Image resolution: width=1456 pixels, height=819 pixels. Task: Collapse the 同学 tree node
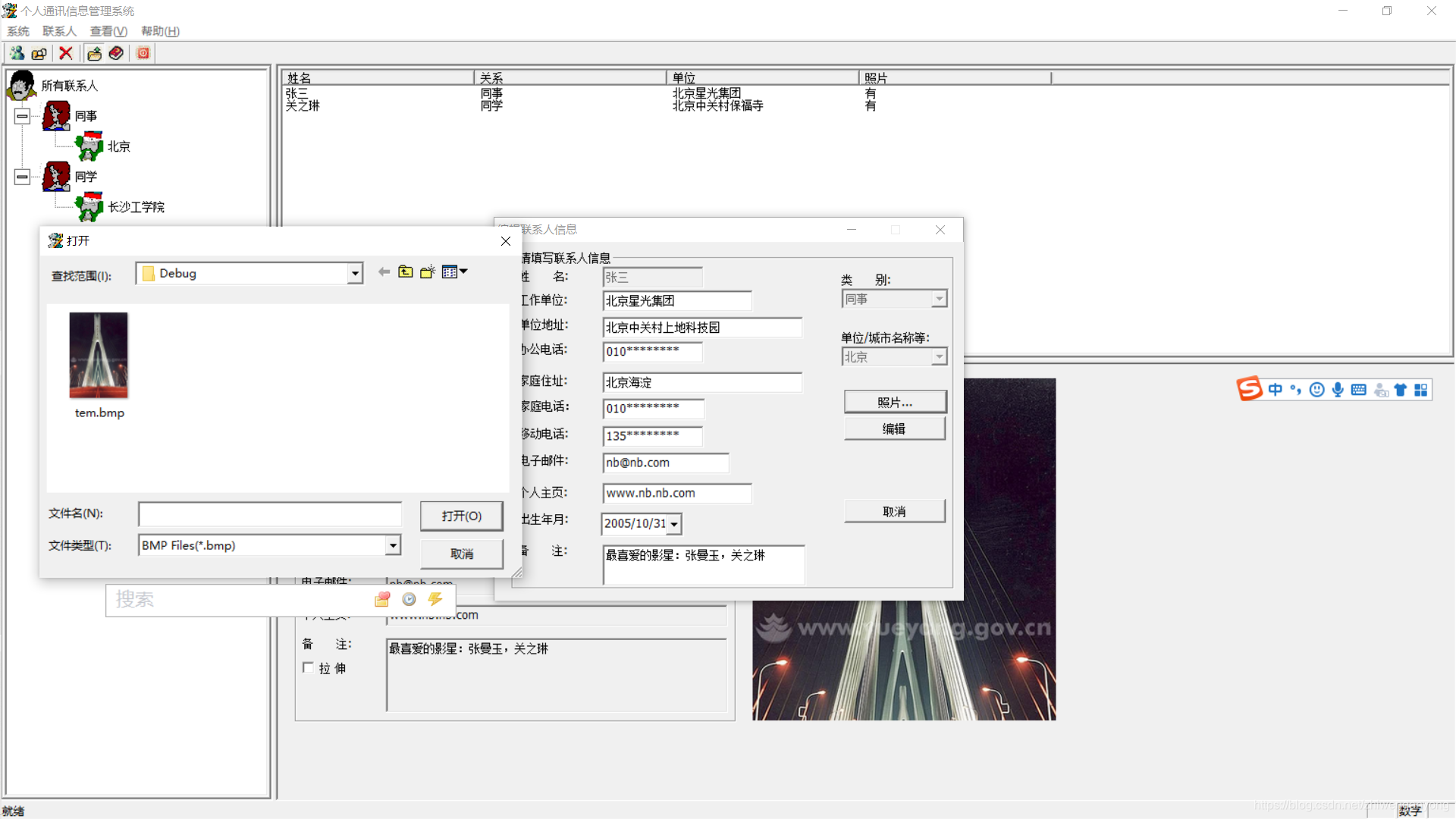pyautogui.click(x=22, y=177)
